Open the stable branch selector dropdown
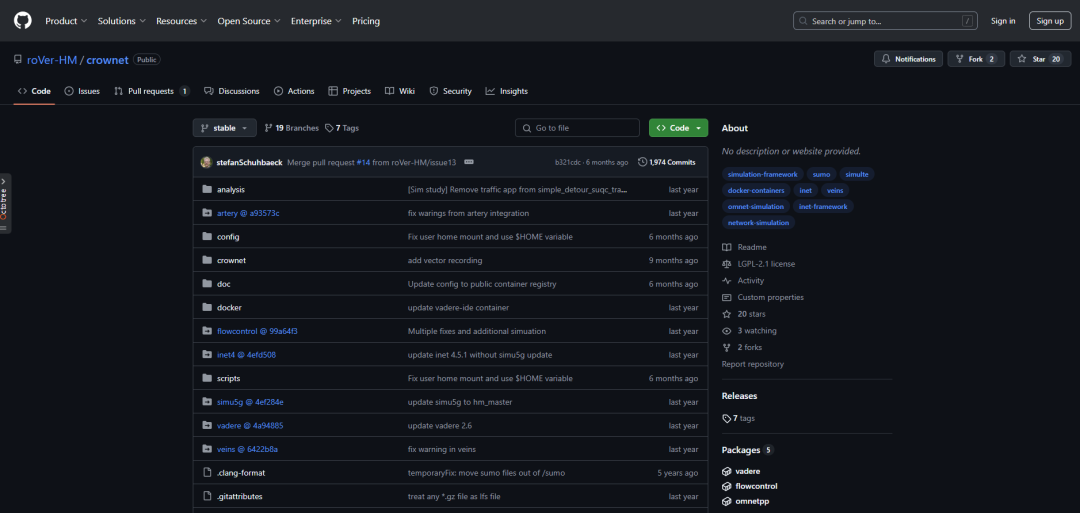The width and height of the screenshot is (1080, 513). 225,128
